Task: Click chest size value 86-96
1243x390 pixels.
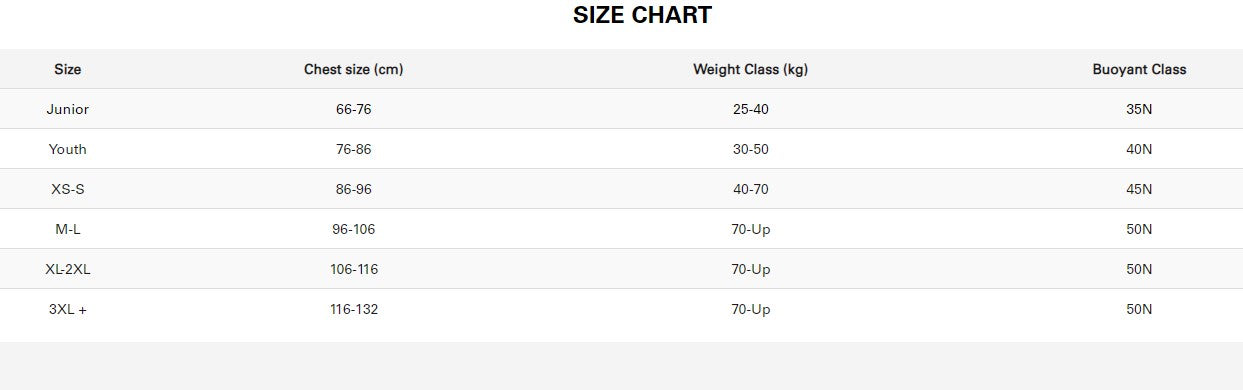Action: tap(354, 189)
